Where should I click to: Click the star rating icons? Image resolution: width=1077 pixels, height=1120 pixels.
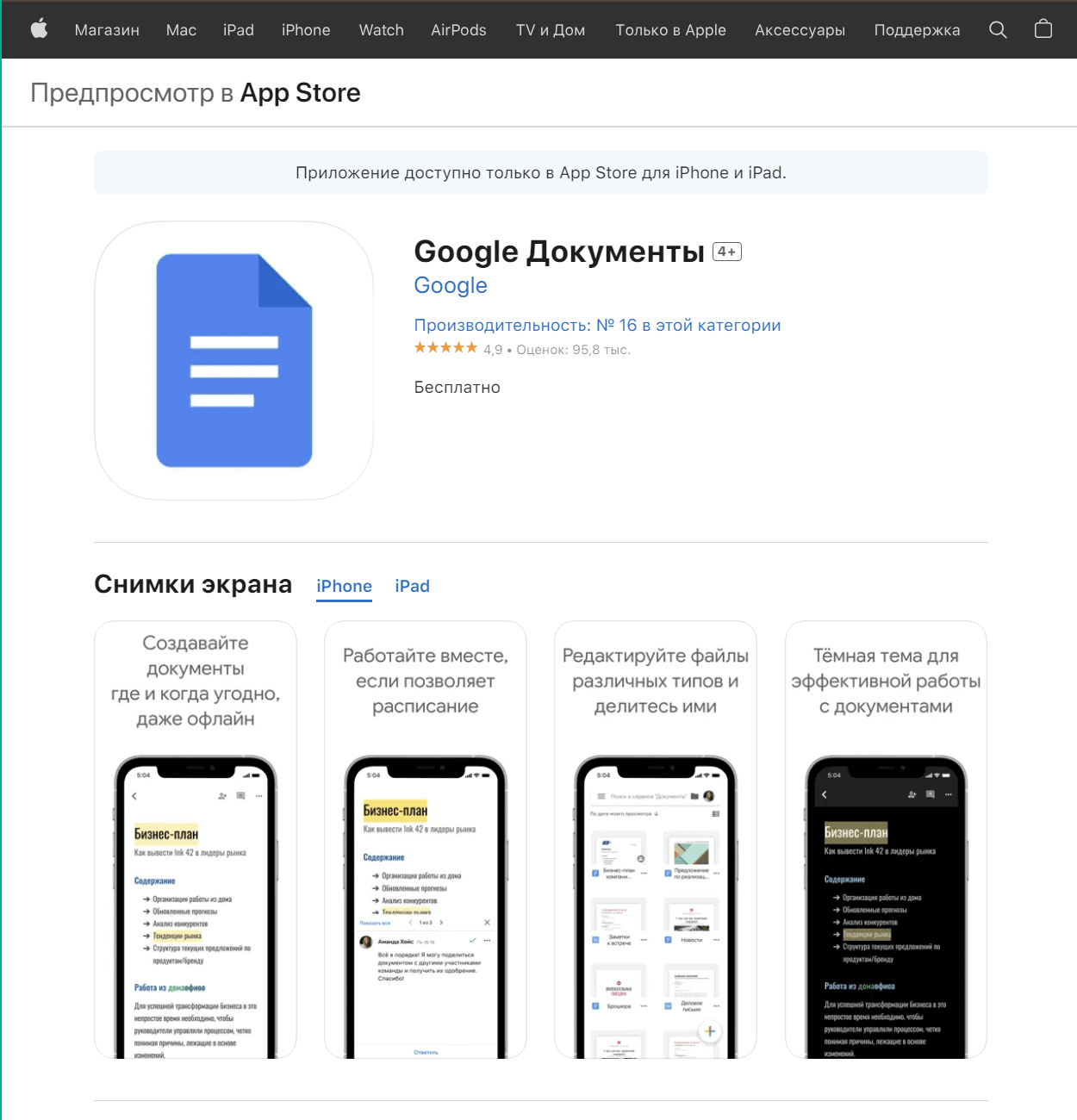[x=445, y=348]
